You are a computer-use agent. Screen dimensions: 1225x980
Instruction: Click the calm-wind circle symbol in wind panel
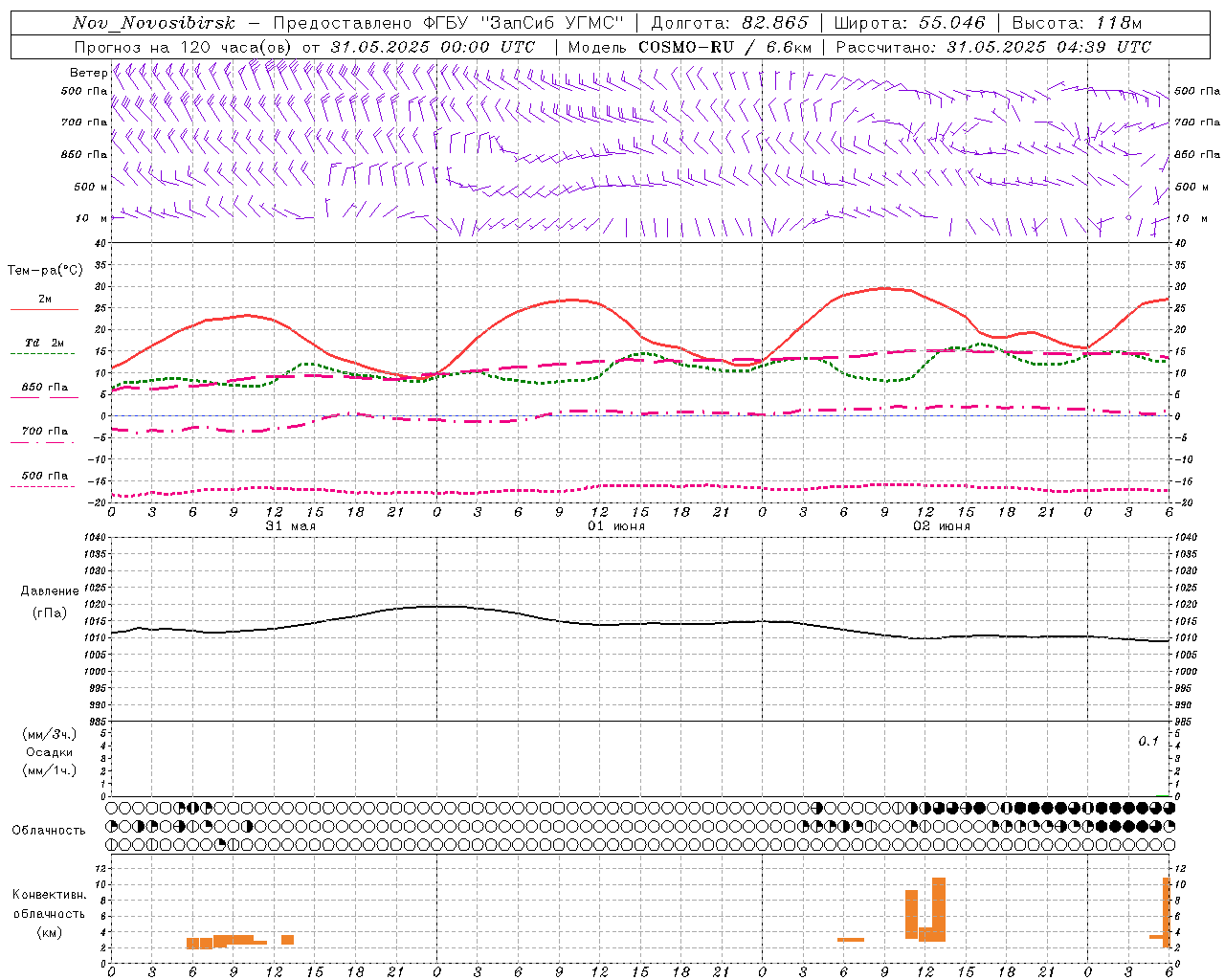pyautogui.click(x=1128, y=218)
